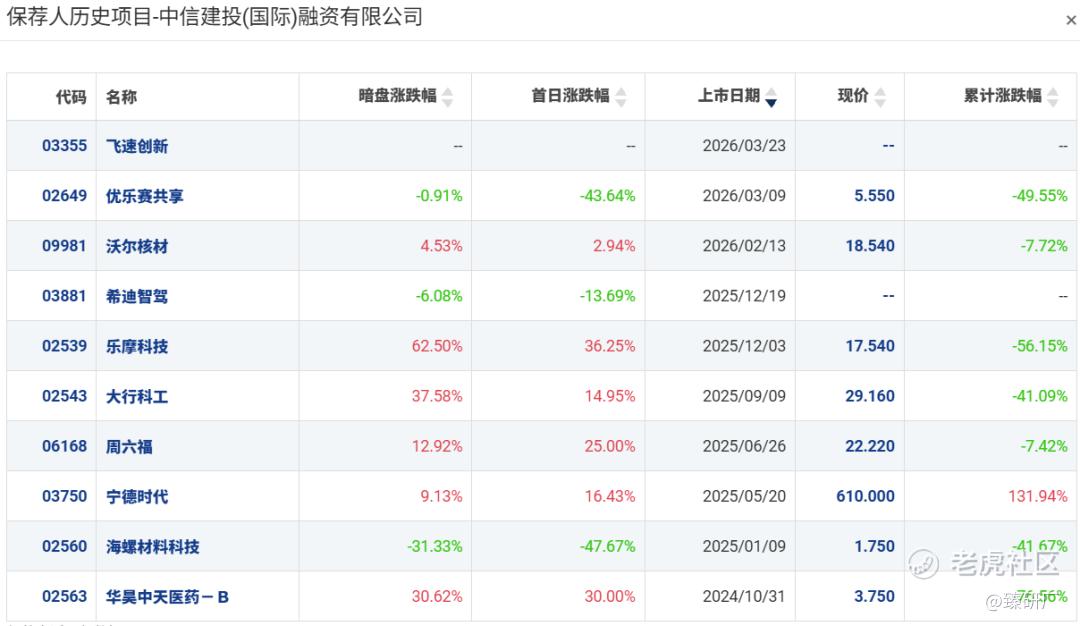Click current price 5.550
This screenshot has height=626, width=1080.
[x=874, y=196]
